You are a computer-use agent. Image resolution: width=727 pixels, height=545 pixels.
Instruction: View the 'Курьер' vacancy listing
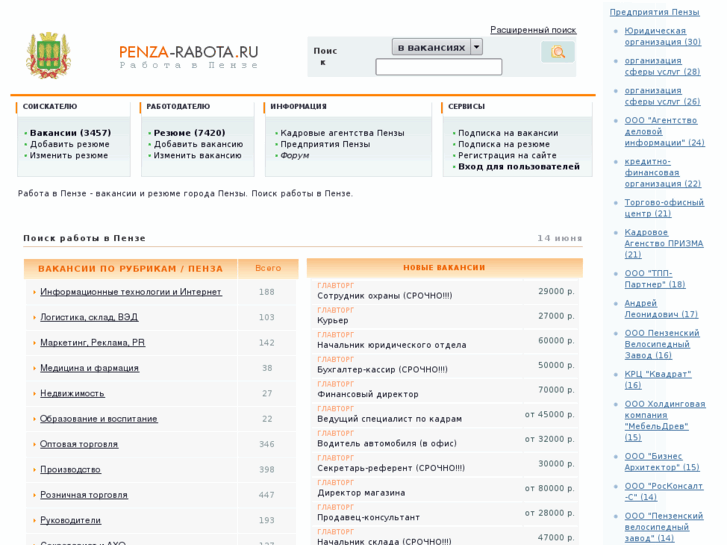point(333,320)
